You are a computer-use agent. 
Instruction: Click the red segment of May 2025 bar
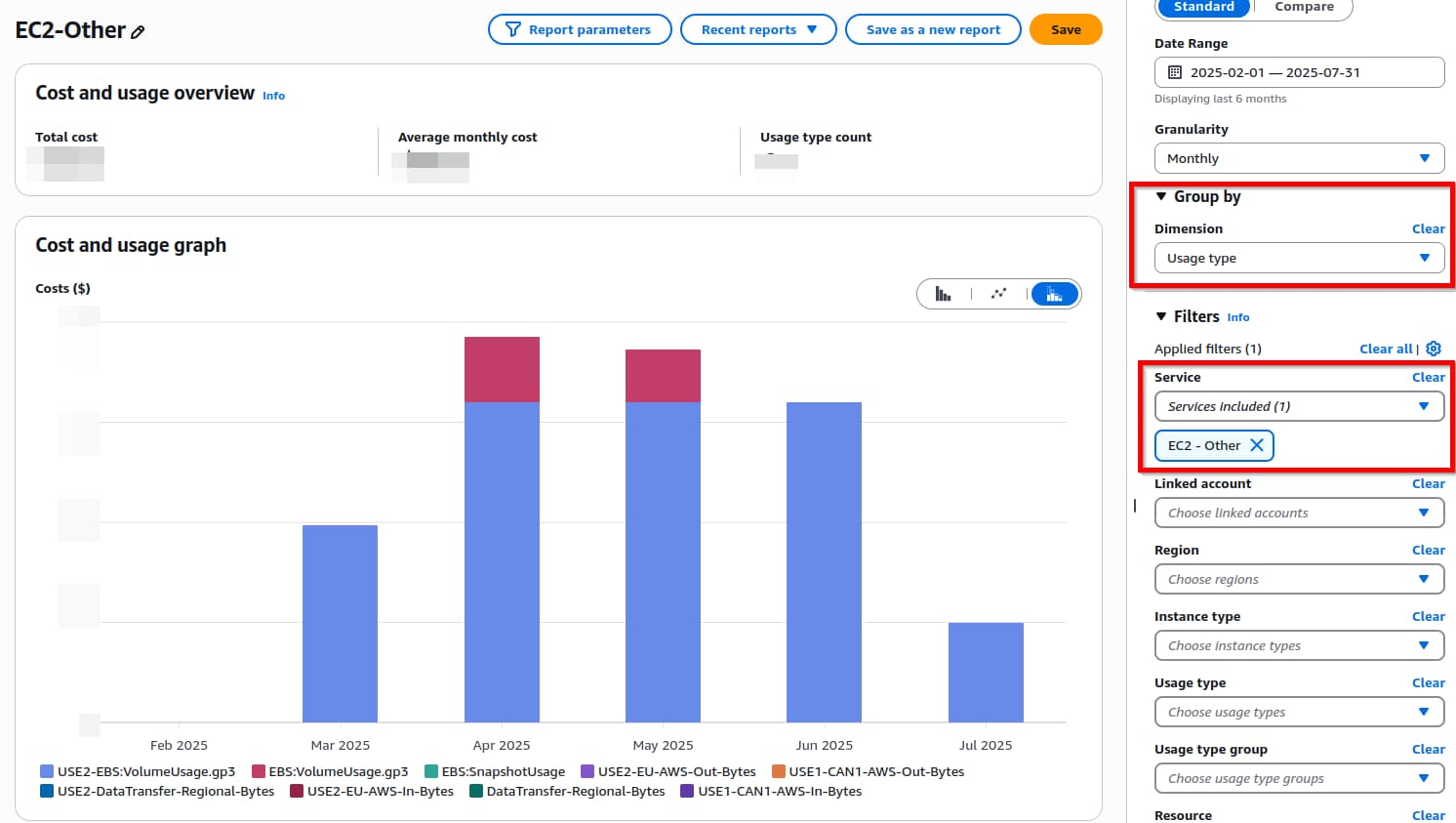tap(663, 376)
